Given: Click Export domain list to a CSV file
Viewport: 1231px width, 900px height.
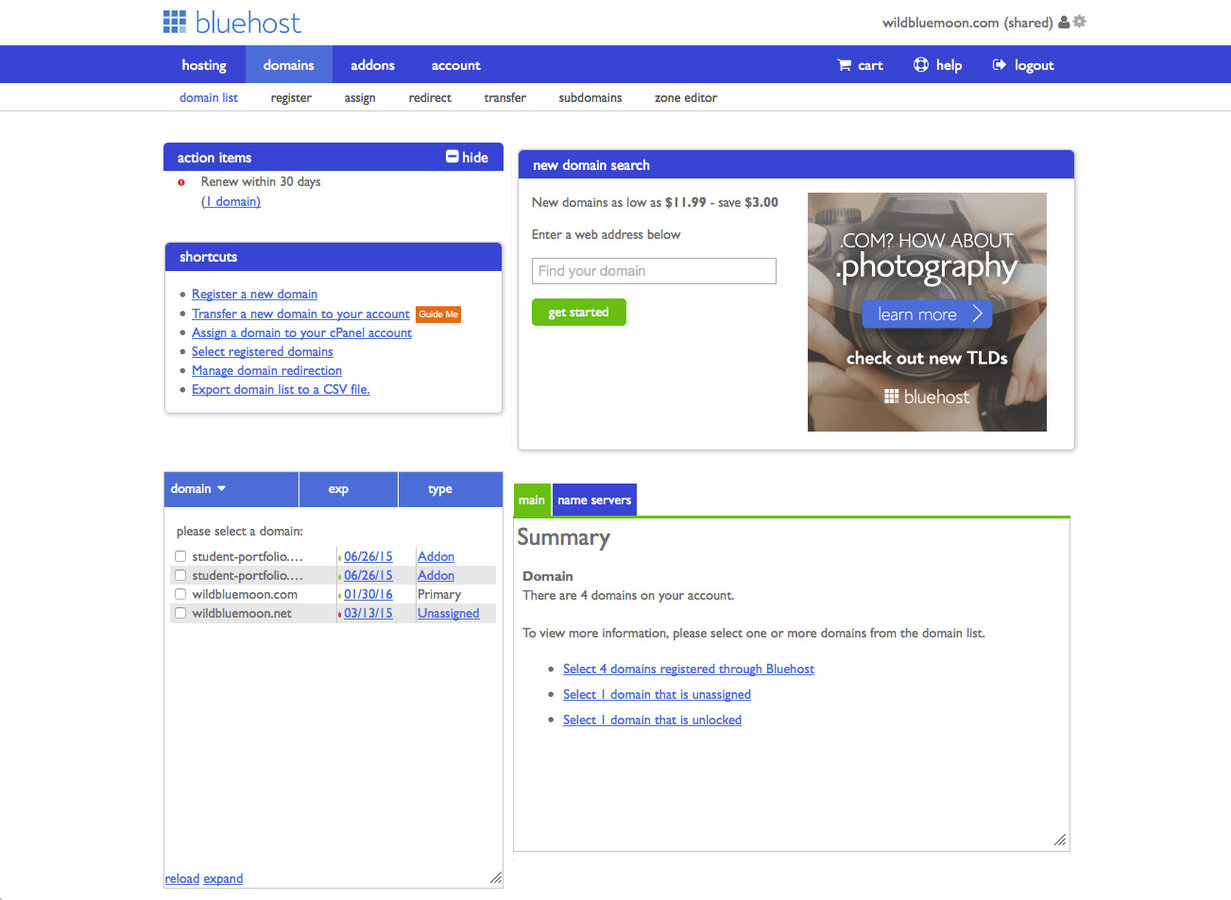Looking at the screenshot, I should point(281,390).
